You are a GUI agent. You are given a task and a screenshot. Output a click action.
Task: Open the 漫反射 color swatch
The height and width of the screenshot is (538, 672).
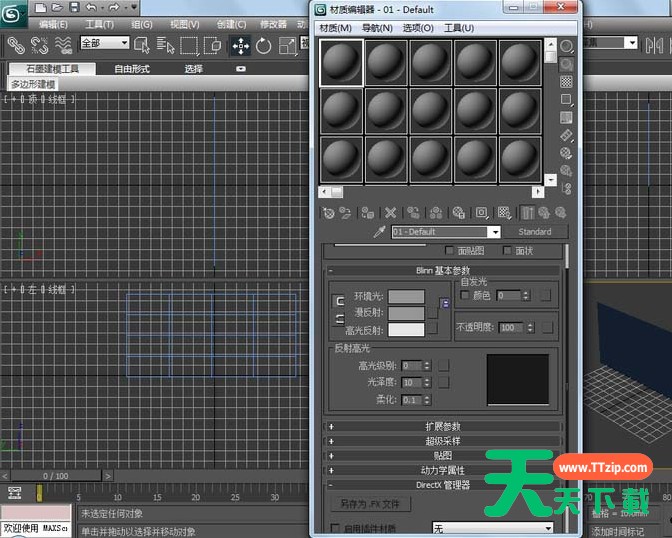tap(406, 313)
